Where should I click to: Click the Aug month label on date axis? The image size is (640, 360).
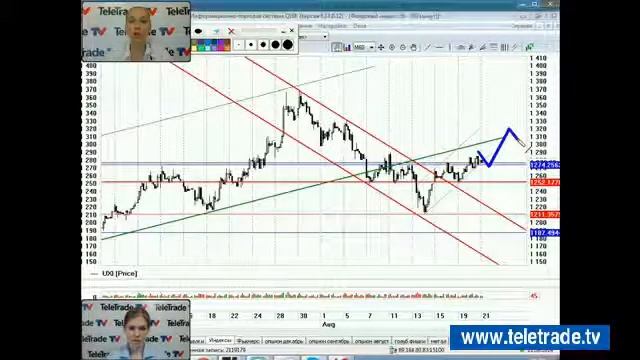click(329, 324)
